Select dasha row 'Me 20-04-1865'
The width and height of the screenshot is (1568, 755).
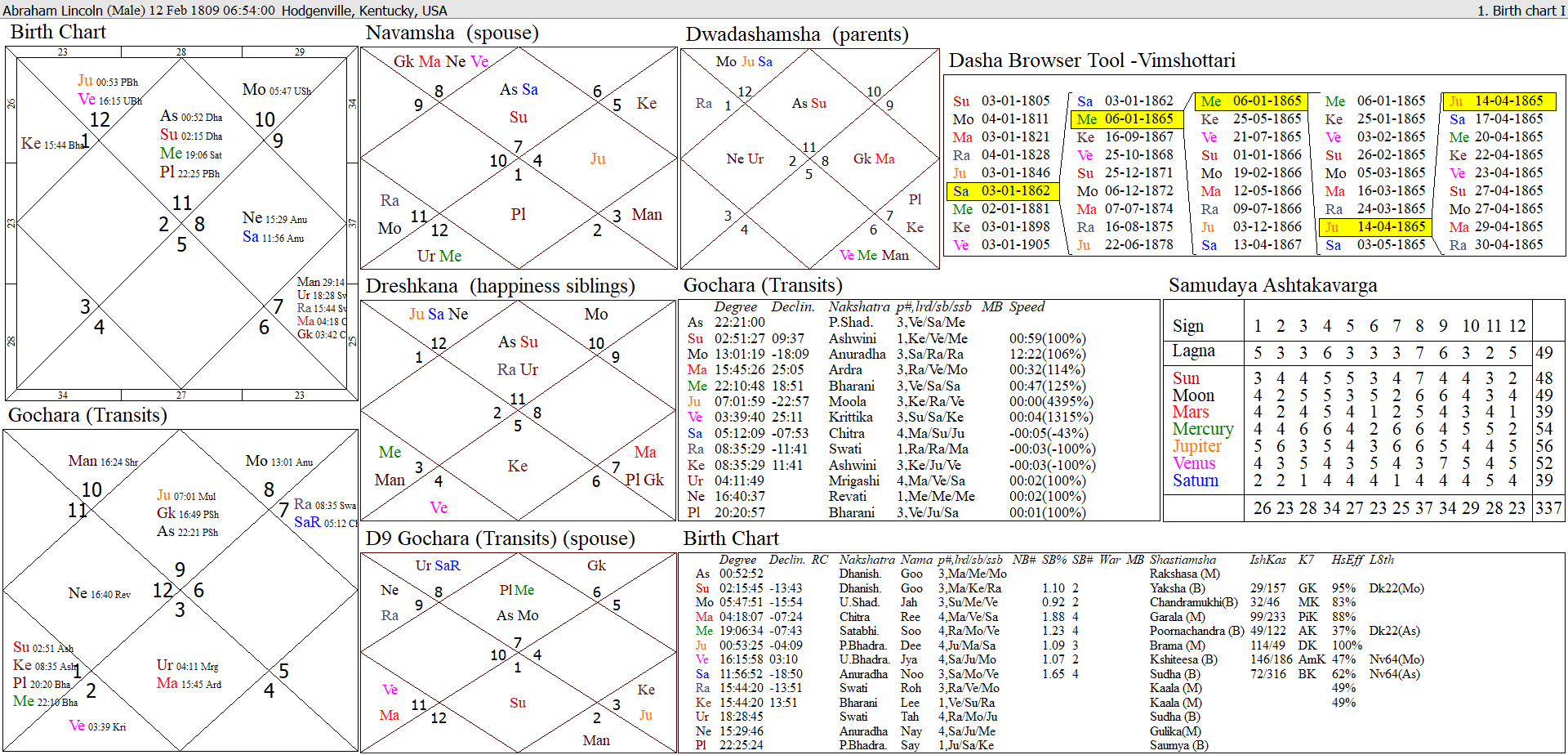tap(1497, 137)
